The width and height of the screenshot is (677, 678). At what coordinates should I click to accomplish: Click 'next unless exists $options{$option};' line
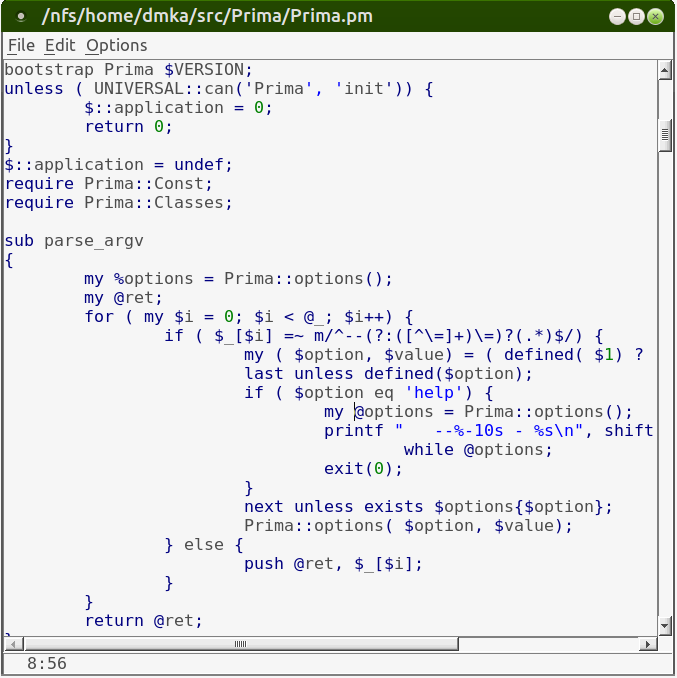(428, 507)
